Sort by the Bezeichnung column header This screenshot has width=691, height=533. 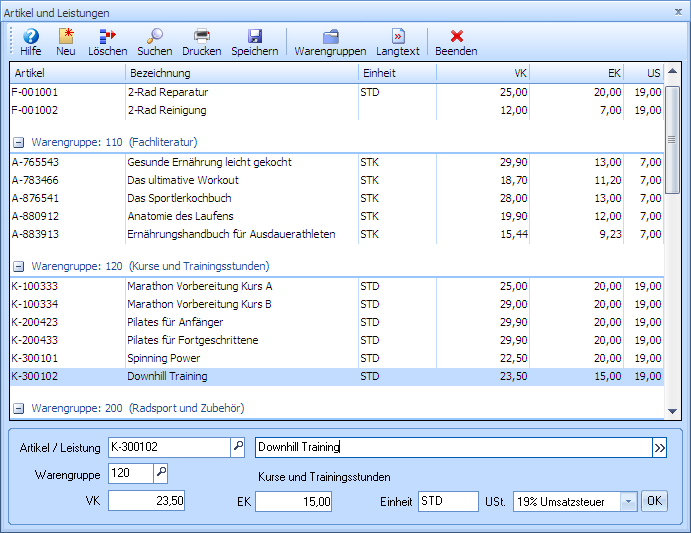[x=242, y=73]
